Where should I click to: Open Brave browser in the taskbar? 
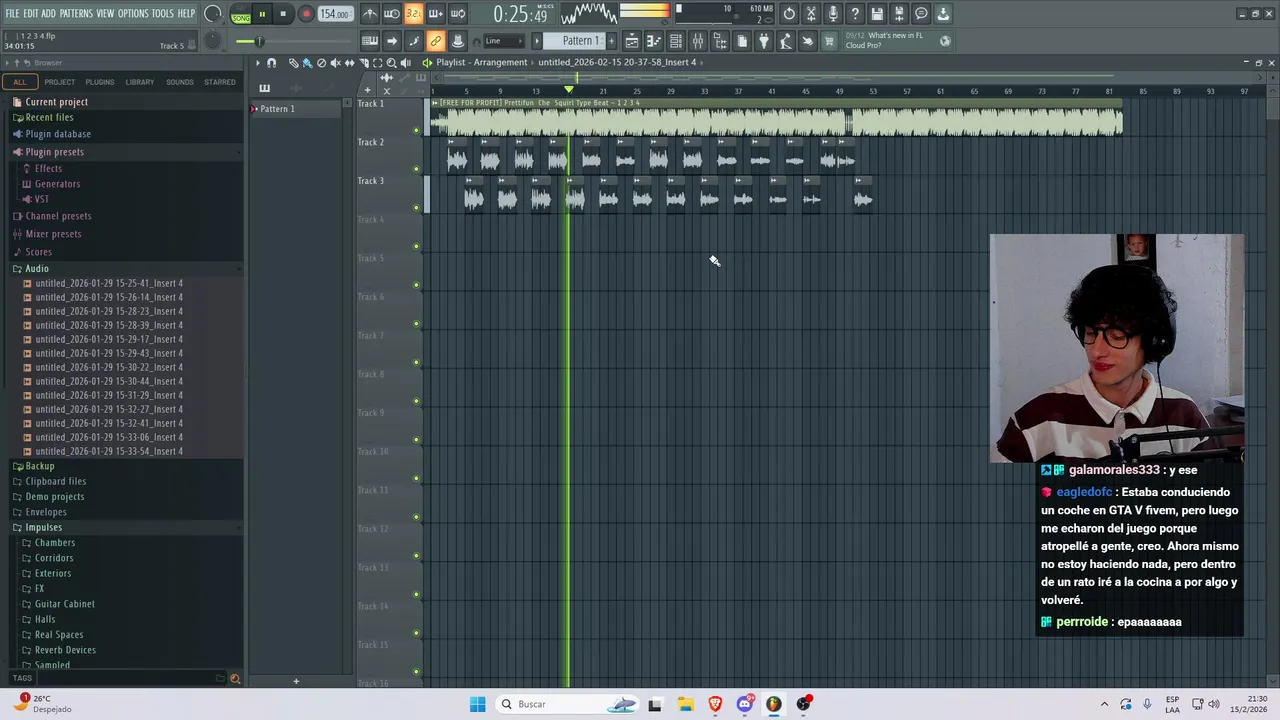point(715,704)
